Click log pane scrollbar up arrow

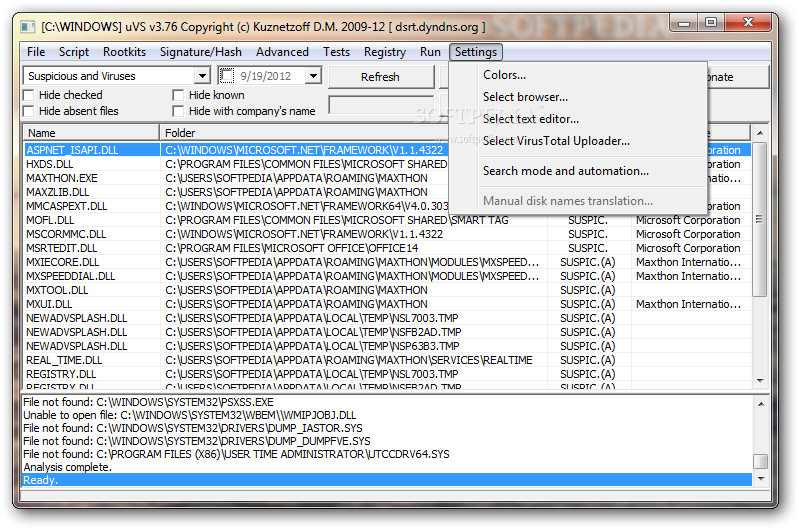point(760,404)
